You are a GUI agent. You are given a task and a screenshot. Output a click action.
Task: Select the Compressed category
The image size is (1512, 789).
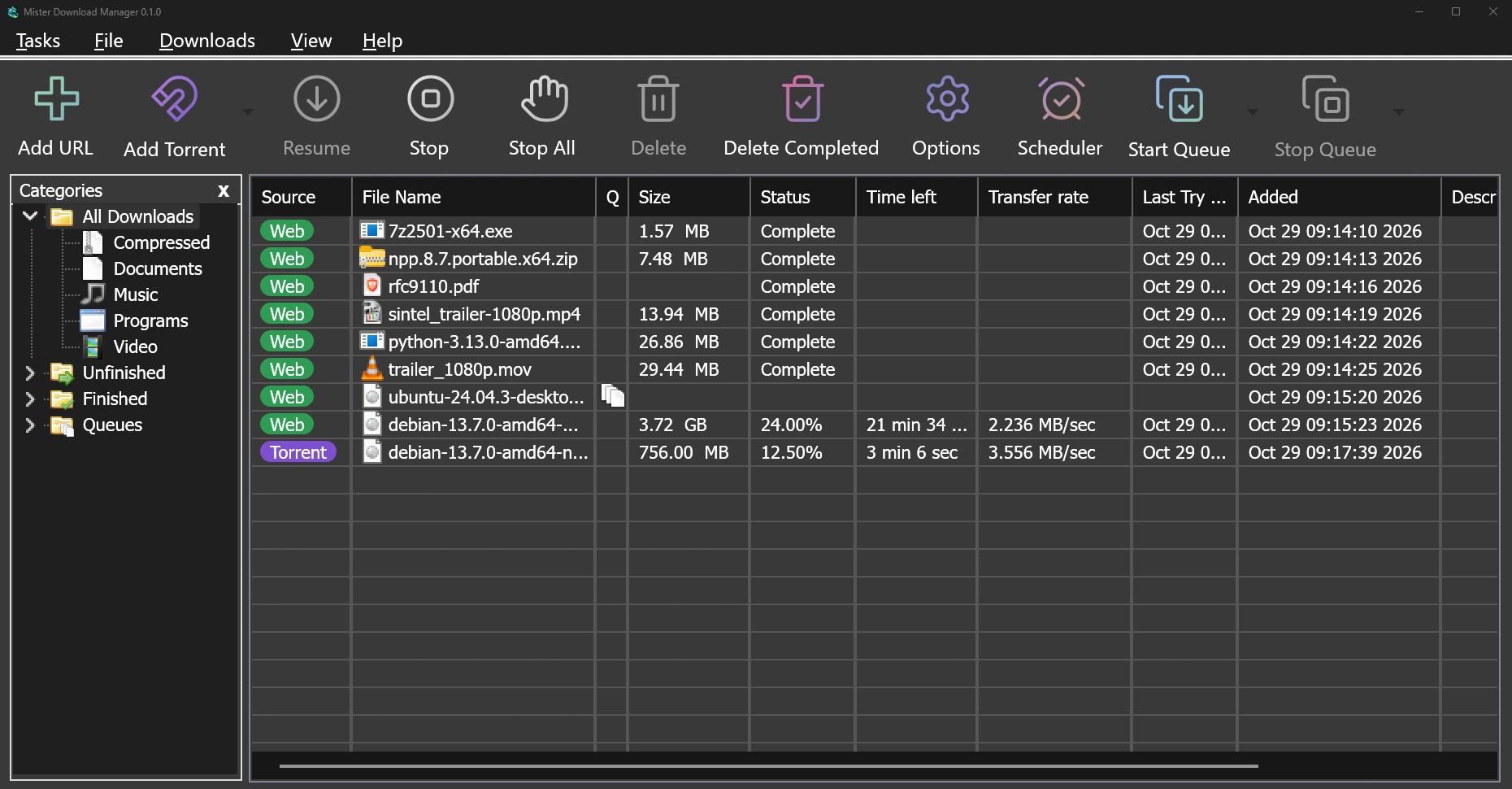click(x=162, y=242)
